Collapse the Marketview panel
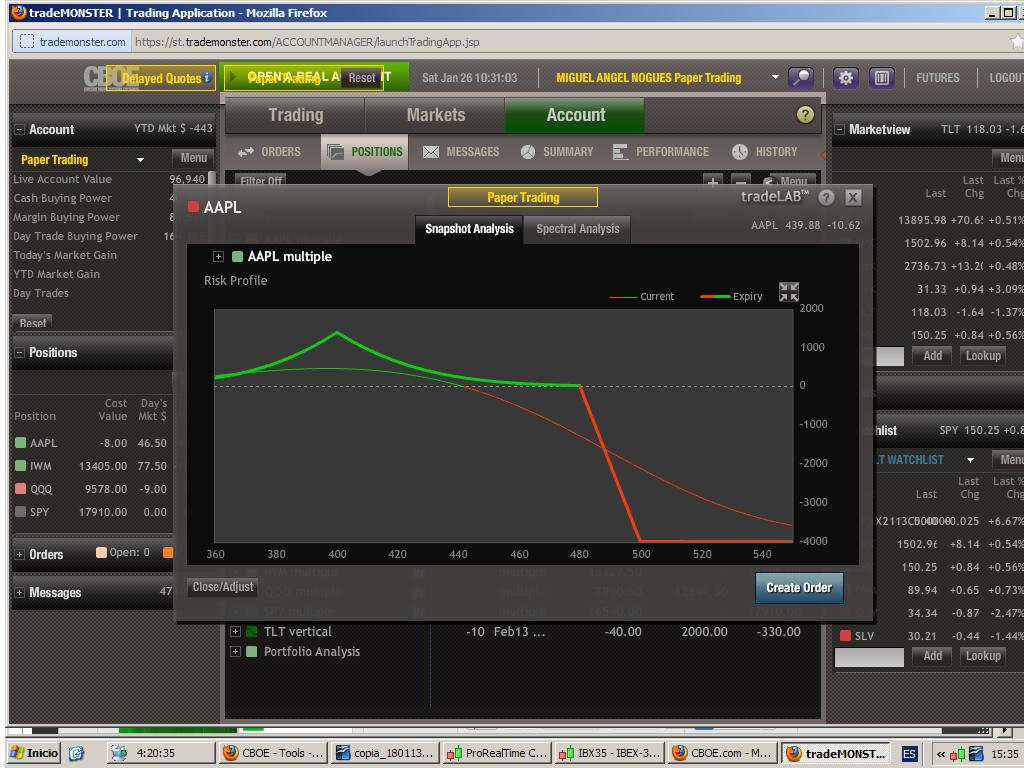This screenshot has width=1024, height=768. 840,130
